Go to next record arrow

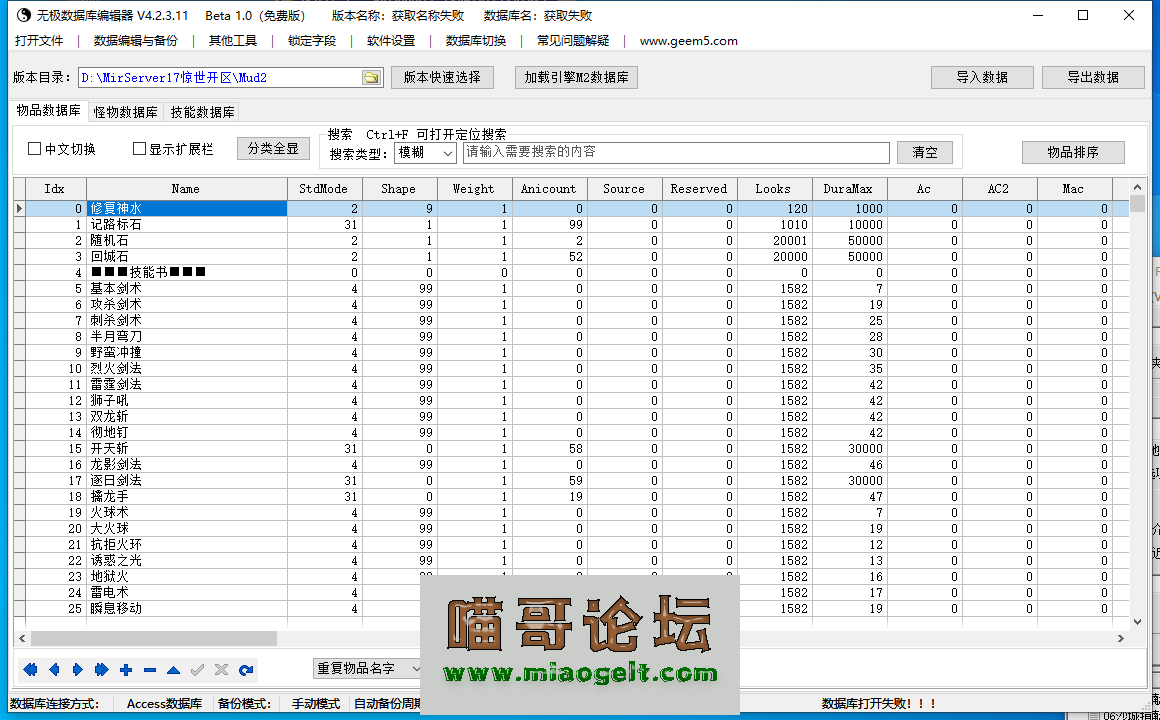78,670
